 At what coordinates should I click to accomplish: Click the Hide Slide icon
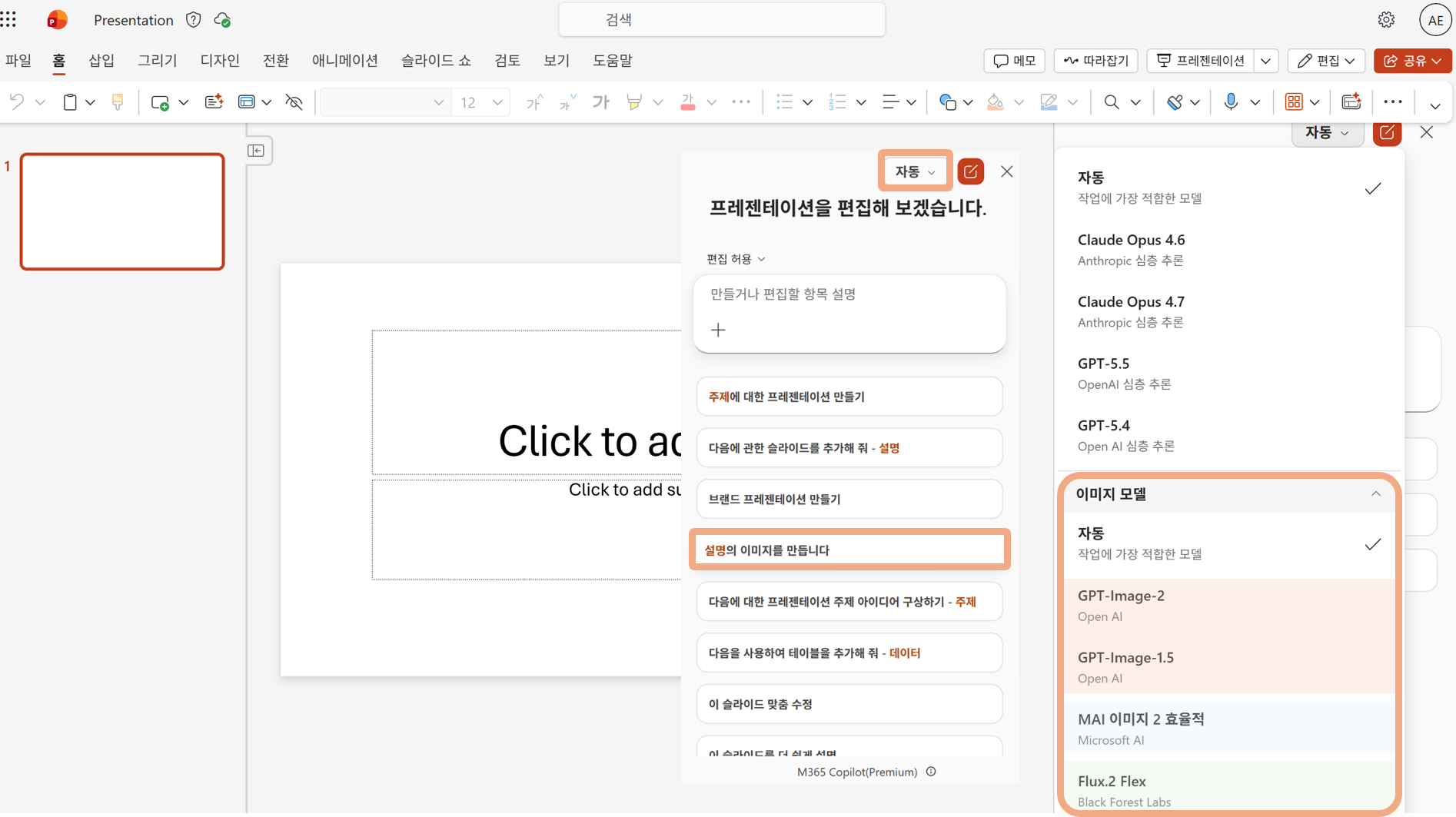coord(294,101)
